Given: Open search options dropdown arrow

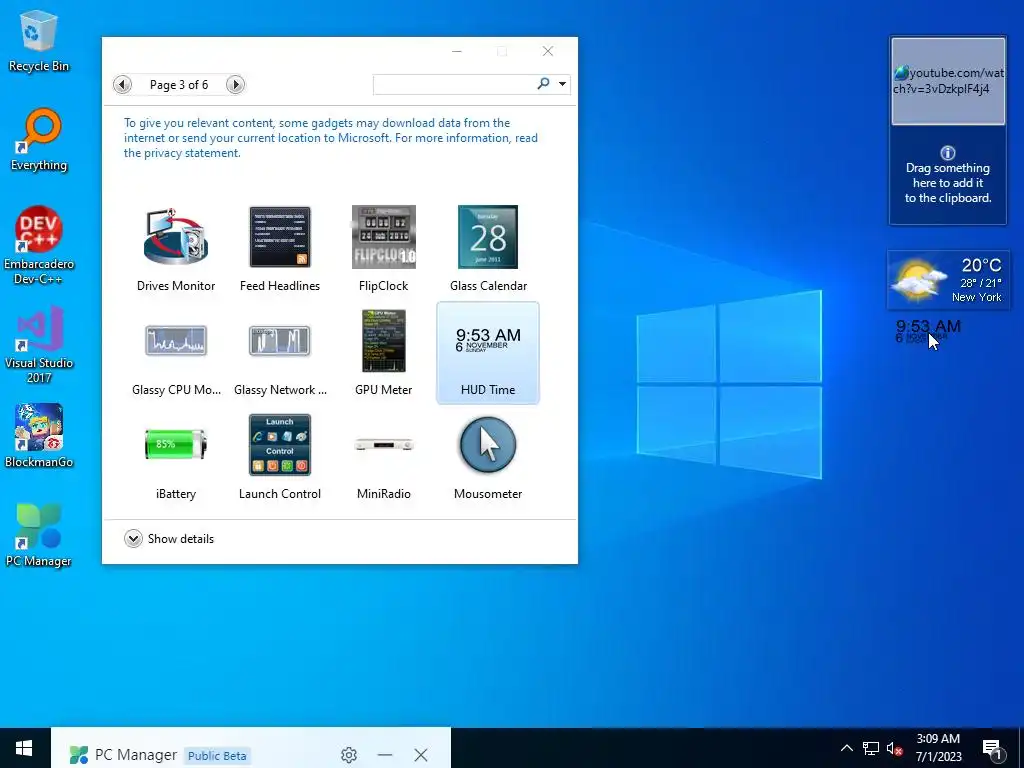Looking at the screenshot, I should (562, 84).
